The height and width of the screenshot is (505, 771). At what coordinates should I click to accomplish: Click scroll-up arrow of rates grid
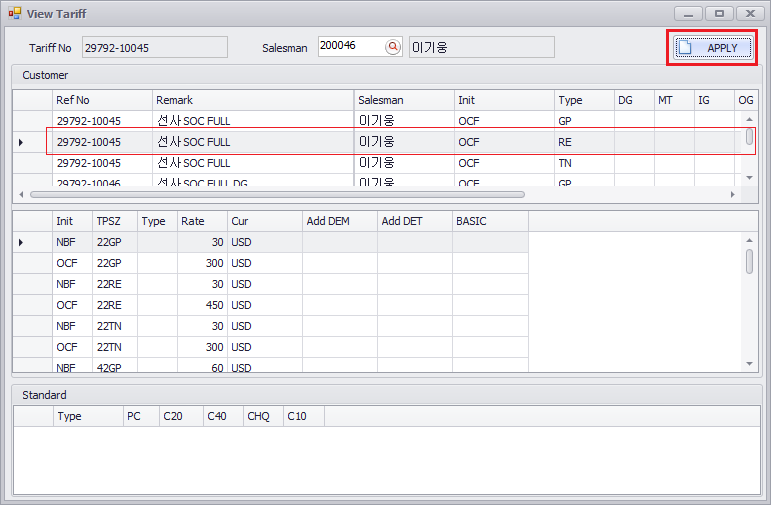point(750,240)
